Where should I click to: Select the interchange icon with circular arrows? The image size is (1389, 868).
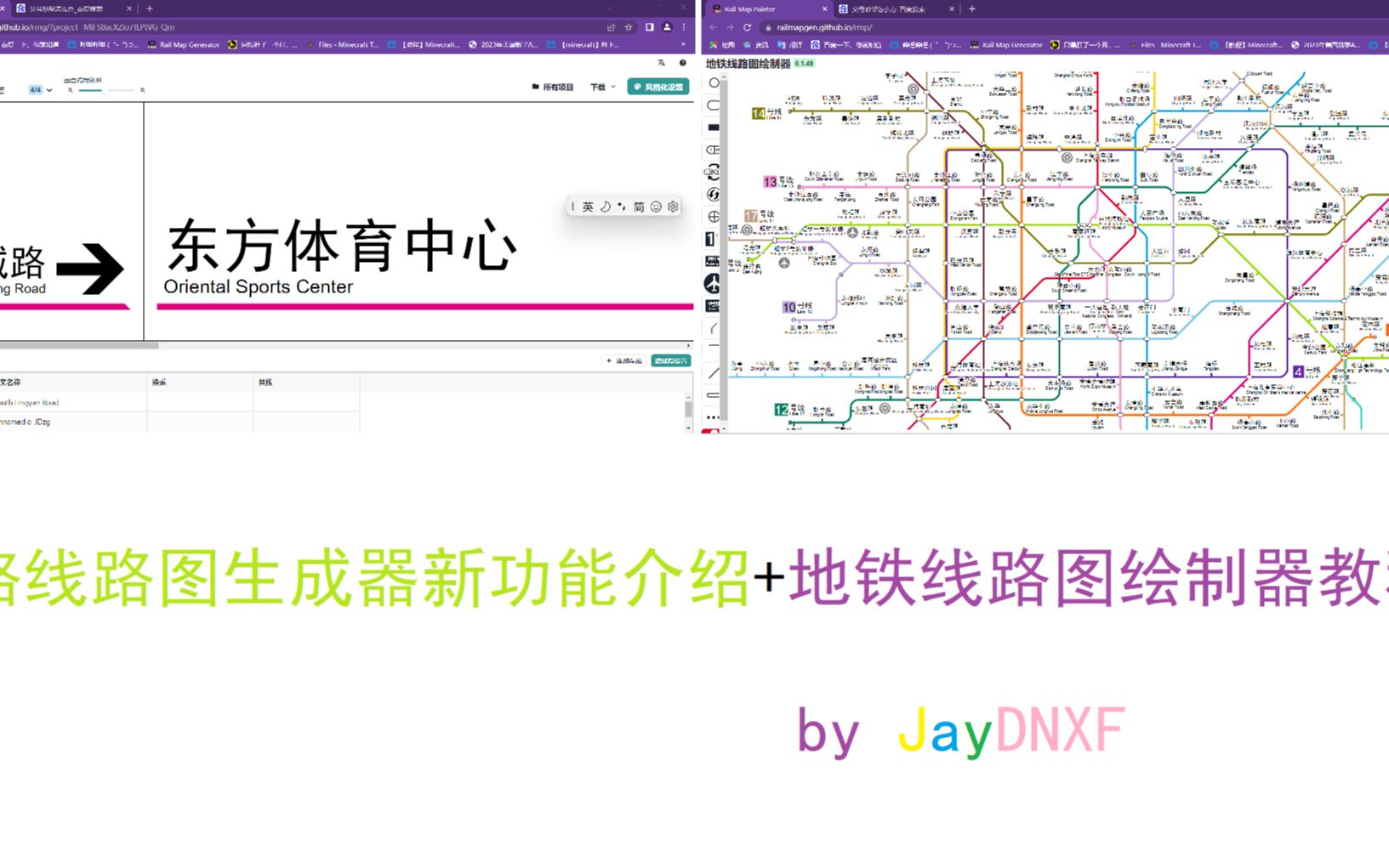coord(714,172)
